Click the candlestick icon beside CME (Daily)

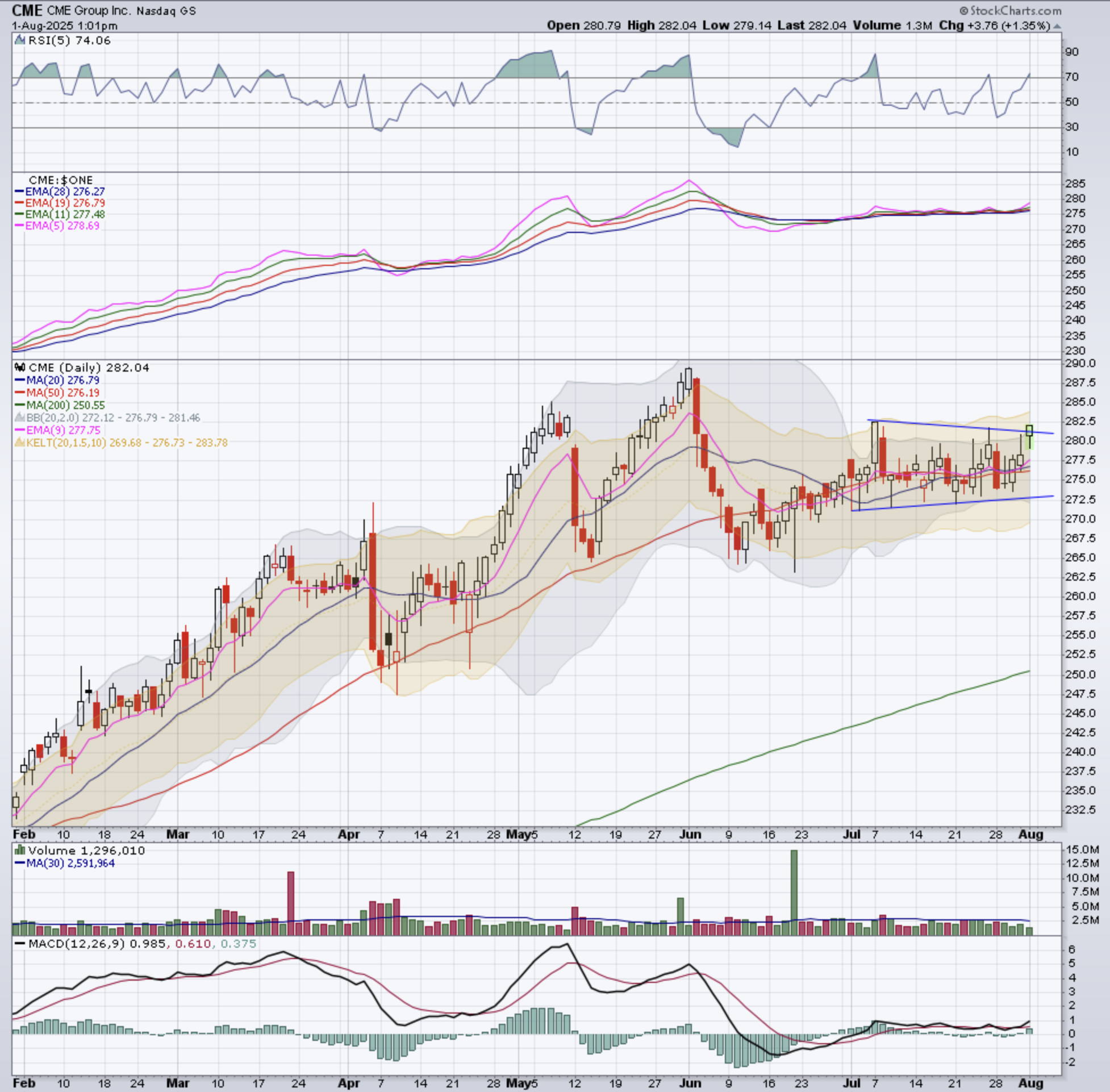pos(19,368)
